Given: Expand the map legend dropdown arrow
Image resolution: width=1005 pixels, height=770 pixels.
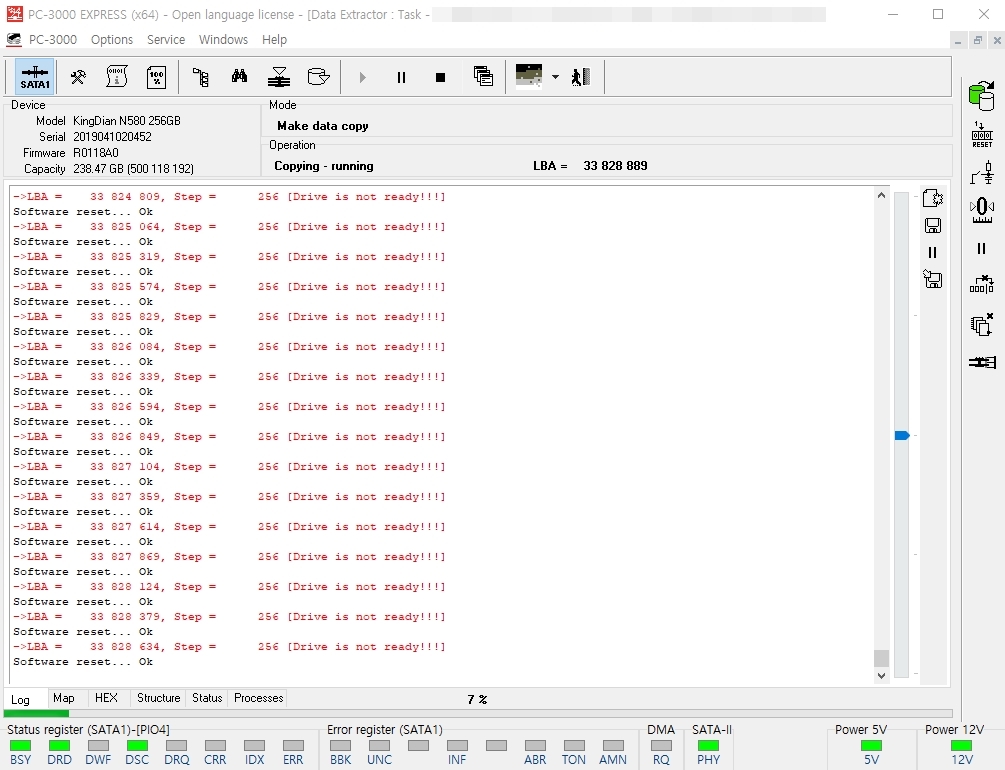Looking at the screenshot, I should click(x=555, y=77).
